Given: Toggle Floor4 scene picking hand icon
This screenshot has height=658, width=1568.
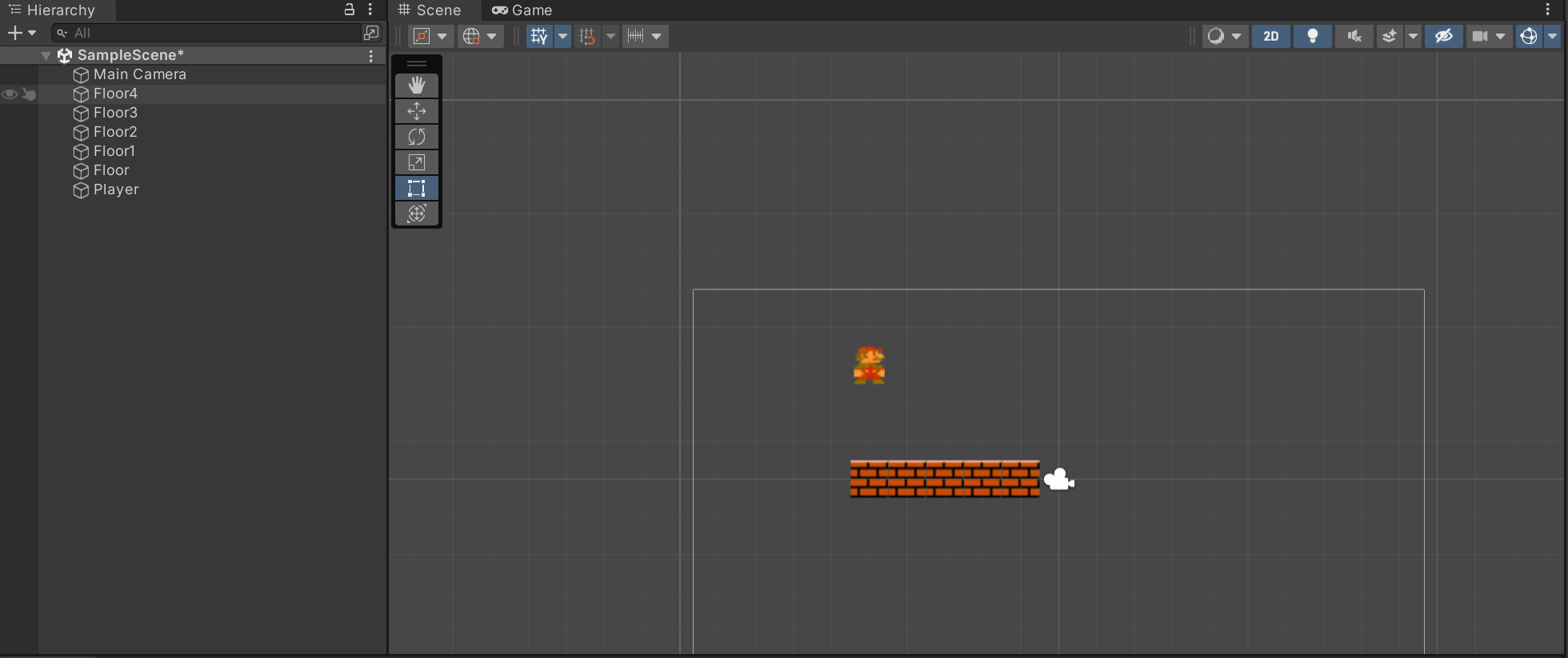Looking at the screenshot, I should [x=30, y=94].
